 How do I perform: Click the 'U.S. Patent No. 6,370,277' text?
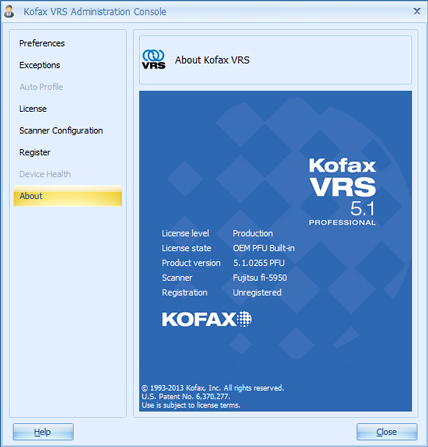point(186,397)
